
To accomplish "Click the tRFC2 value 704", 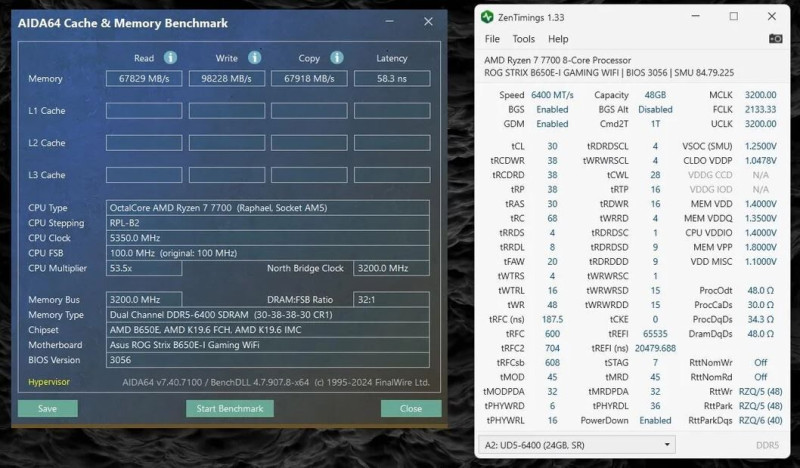I will 552,348.
